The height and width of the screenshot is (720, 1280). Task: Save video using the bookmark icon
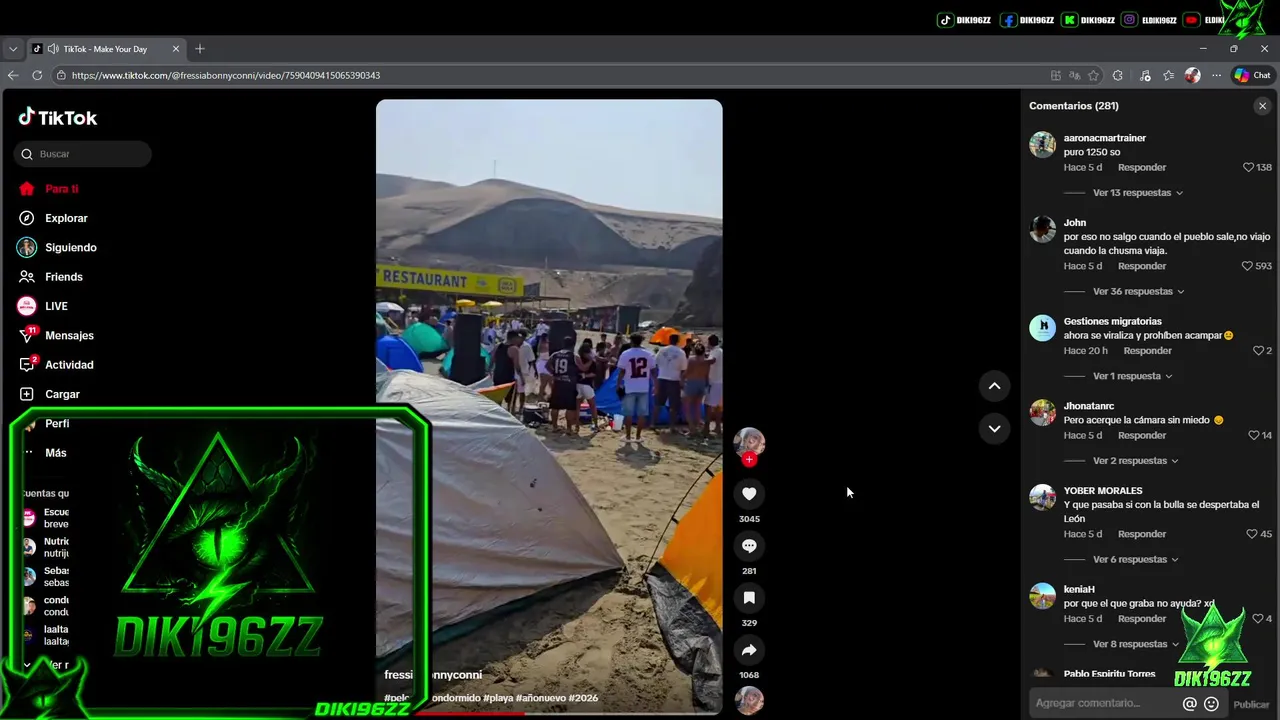point(749,598)
